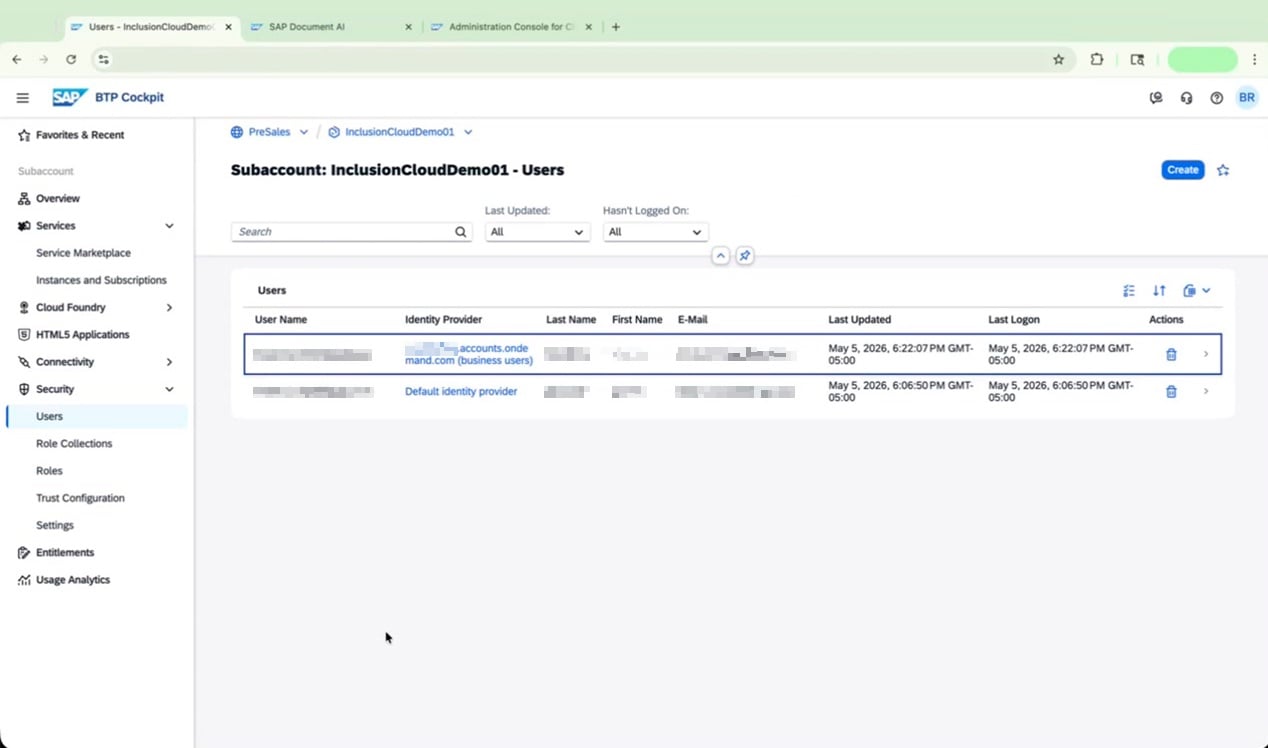Click the Identity Provider column header
Viewport: 1268px width, 748px height.
click(443, 320)
